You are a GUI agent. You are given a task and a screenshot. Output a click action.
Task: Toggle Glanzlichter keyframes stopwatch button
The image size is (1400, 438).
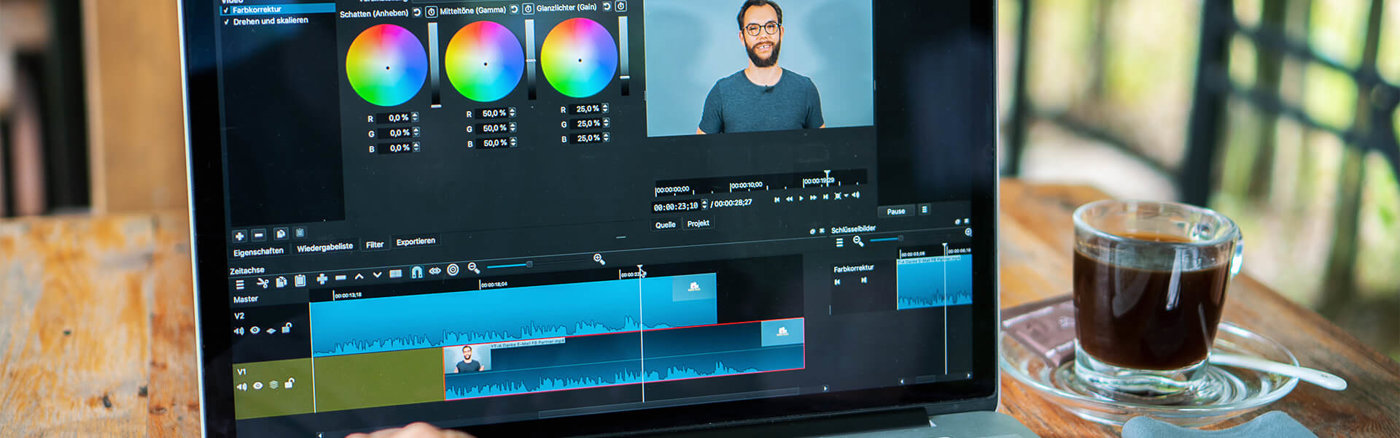click(x=621, y=6)
